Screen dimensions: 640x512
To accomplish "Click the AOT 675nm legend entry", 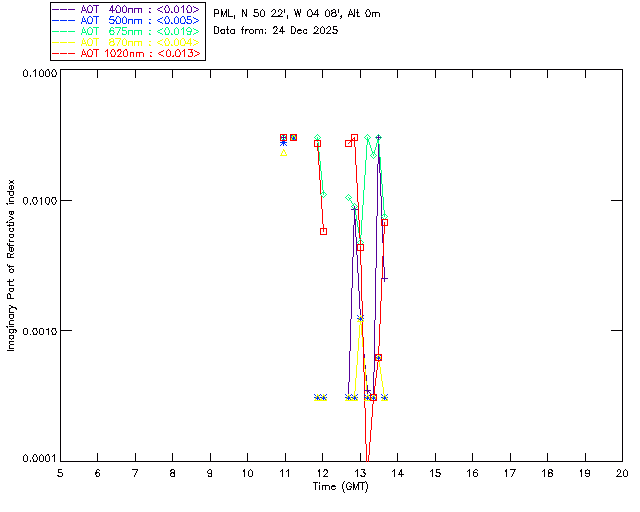I will (127, 31).
